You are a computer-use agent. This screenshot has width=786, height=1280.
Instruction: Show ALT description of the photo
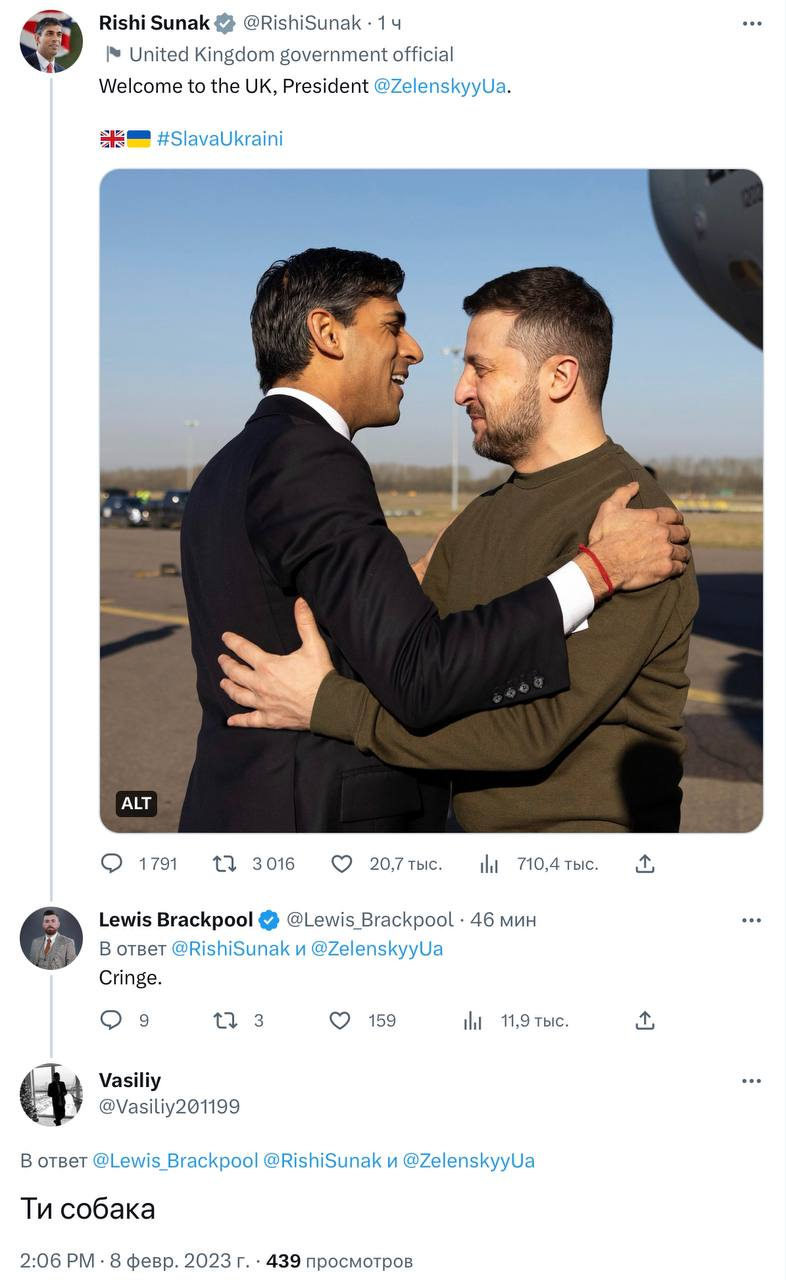coord(136,803)
